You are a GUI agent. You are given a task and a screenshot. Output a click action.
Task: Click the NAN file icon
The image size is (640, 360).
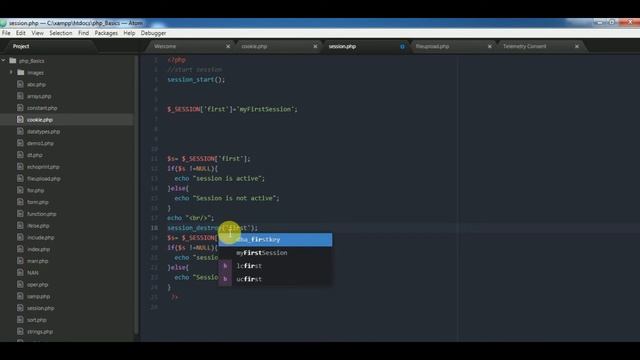(20, 273)
